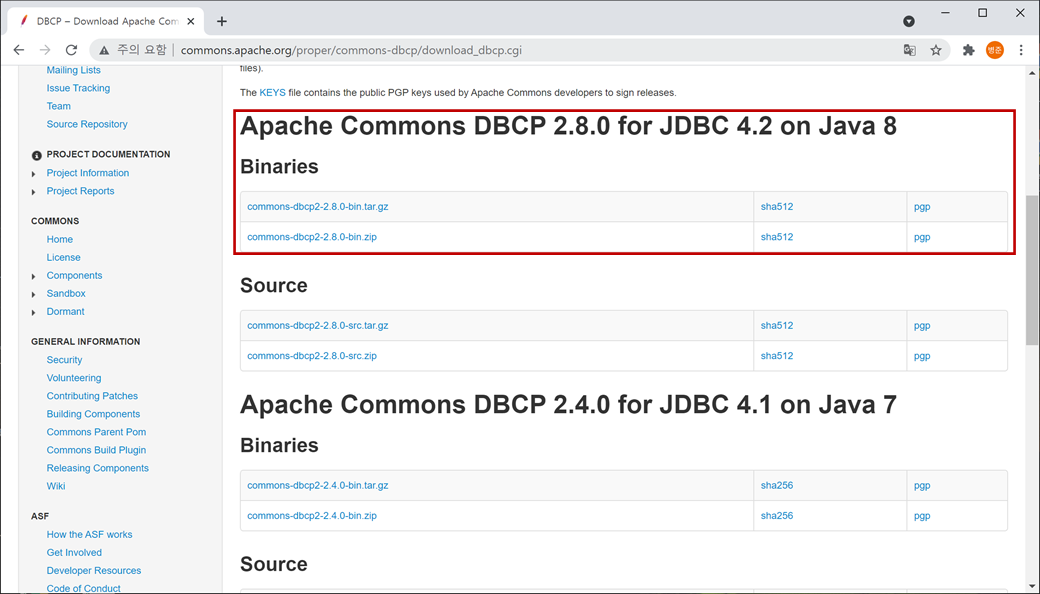Image resolution: width=1040 pixels, height=594 pixels.
Task: Open the Chrome three-dot menu
Action: (x=1021, y=50)
